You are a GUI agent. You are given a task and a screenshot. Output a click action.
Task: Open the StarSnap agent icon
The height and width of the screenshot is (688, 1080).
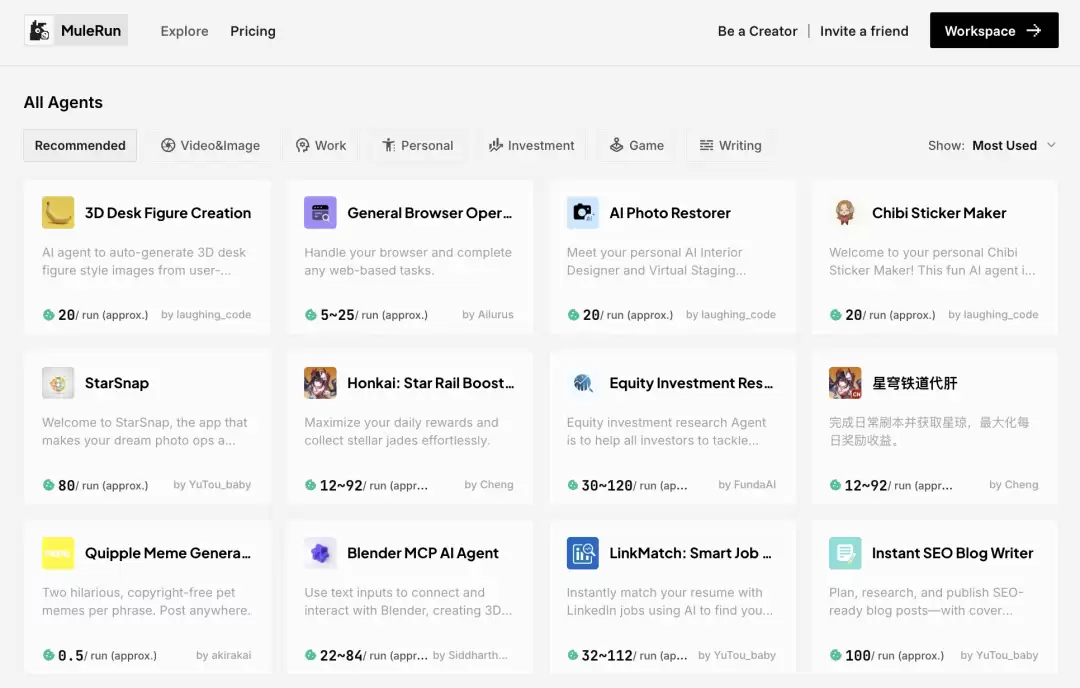pyautogui.click(x=58, y=383)
